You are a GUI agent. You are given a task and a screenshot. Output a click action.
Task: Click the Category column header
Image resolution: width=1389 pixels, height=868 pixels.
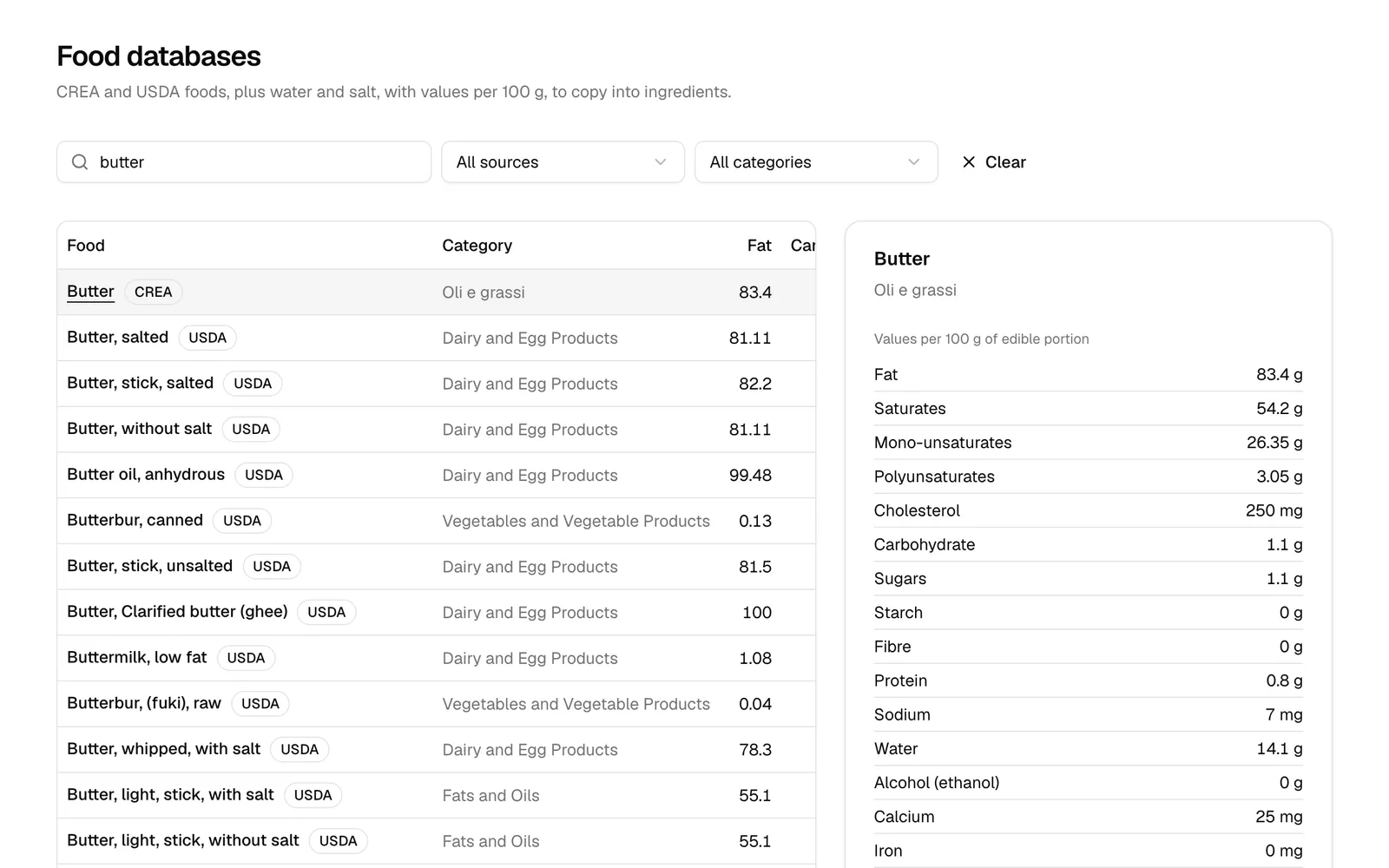pyautogui.click(x=477, y=246)
